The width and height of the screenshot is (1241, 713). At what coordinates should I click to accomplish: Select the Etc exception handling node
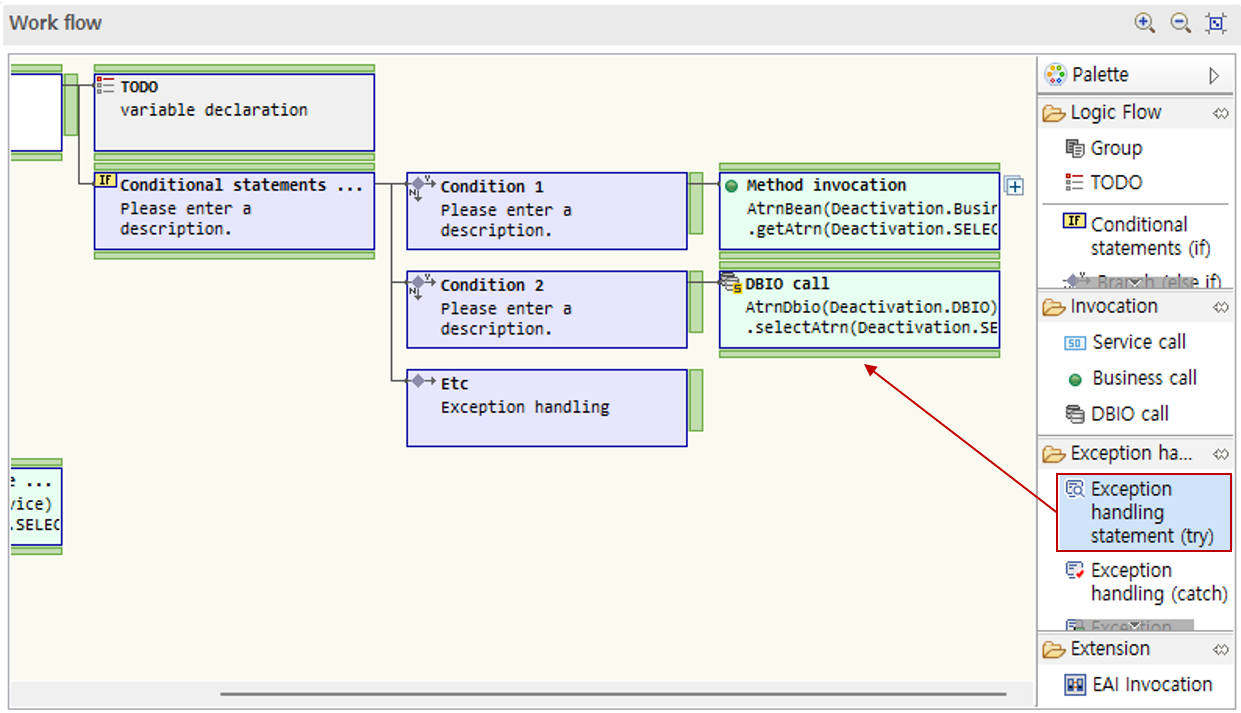tap(546, 407)
